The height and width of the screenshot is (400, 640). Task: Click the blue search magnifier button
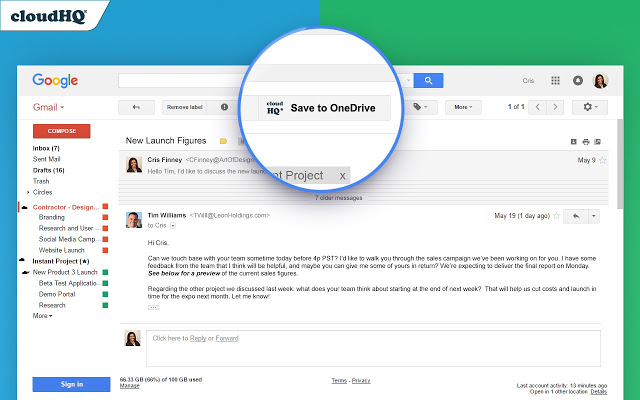pyautogui.click(x=428, y=80)
